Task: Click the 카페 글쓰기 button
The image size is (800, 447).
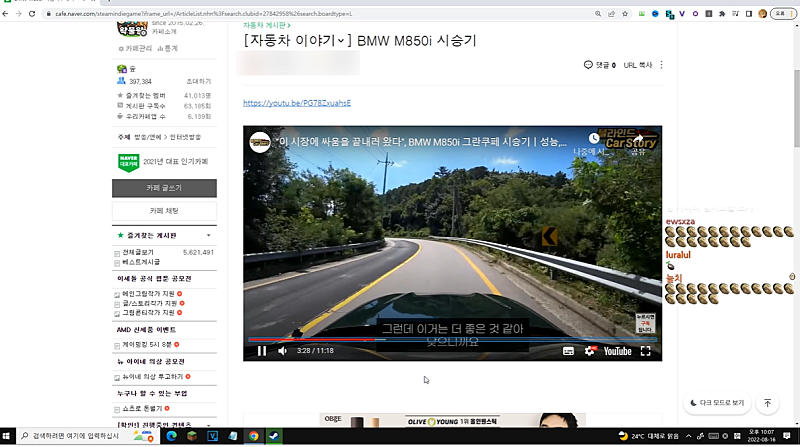Action: click(x=164, y=188)
